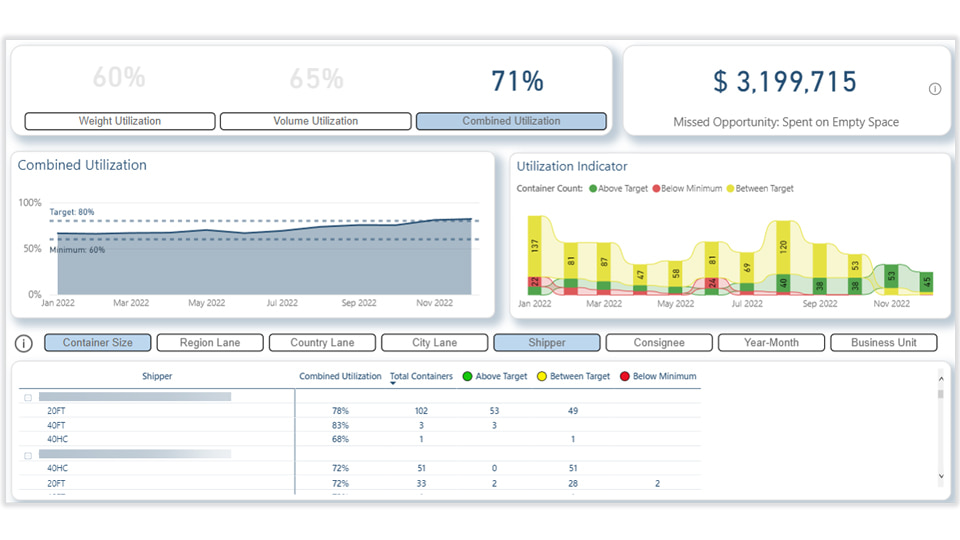
Task: Switch to Volume Utilization view
Action: [x=315, y=121]
